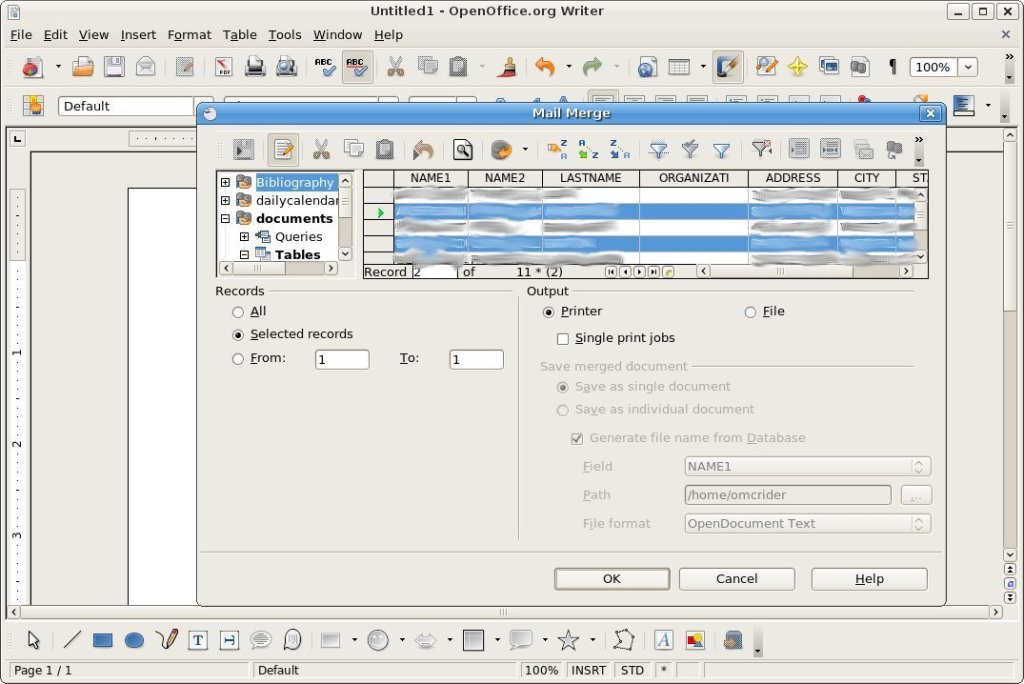
Task: Toggle nonprinting characters paragraph mark icon
Action: [x=892, y=67]
